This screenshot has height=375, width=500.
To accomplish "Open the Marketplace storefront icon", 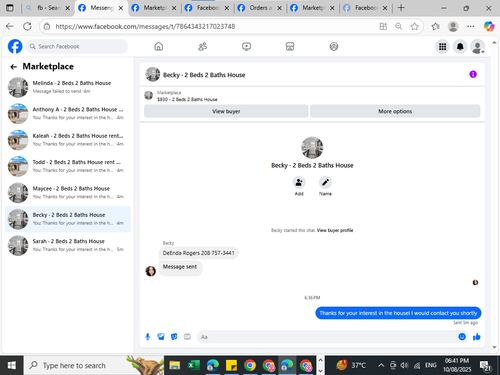I will tap(290, 46).
